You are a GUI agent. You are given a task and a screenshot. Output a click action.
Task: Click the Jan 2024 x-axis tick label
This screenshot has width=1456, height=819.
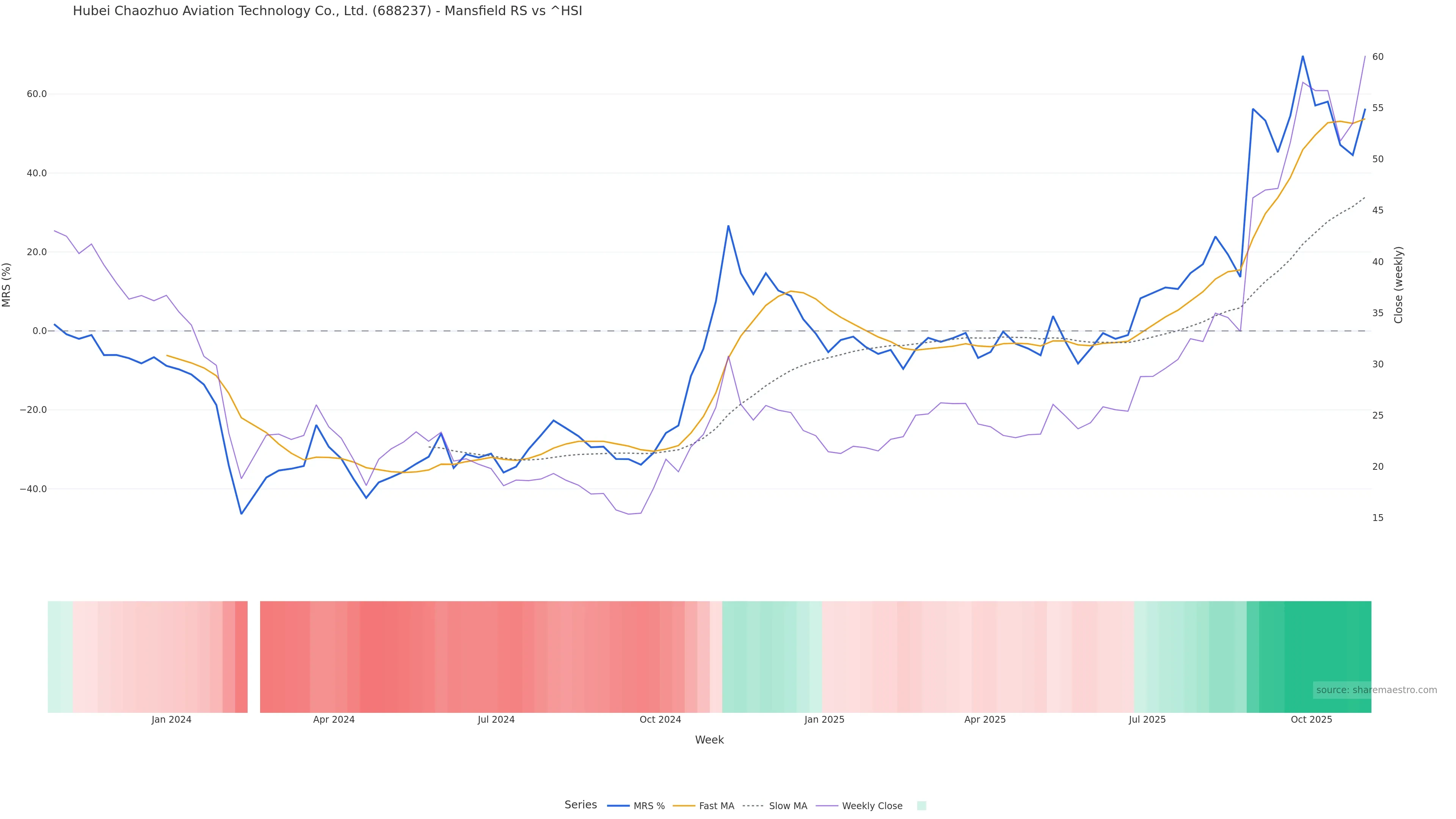point(171,720)
